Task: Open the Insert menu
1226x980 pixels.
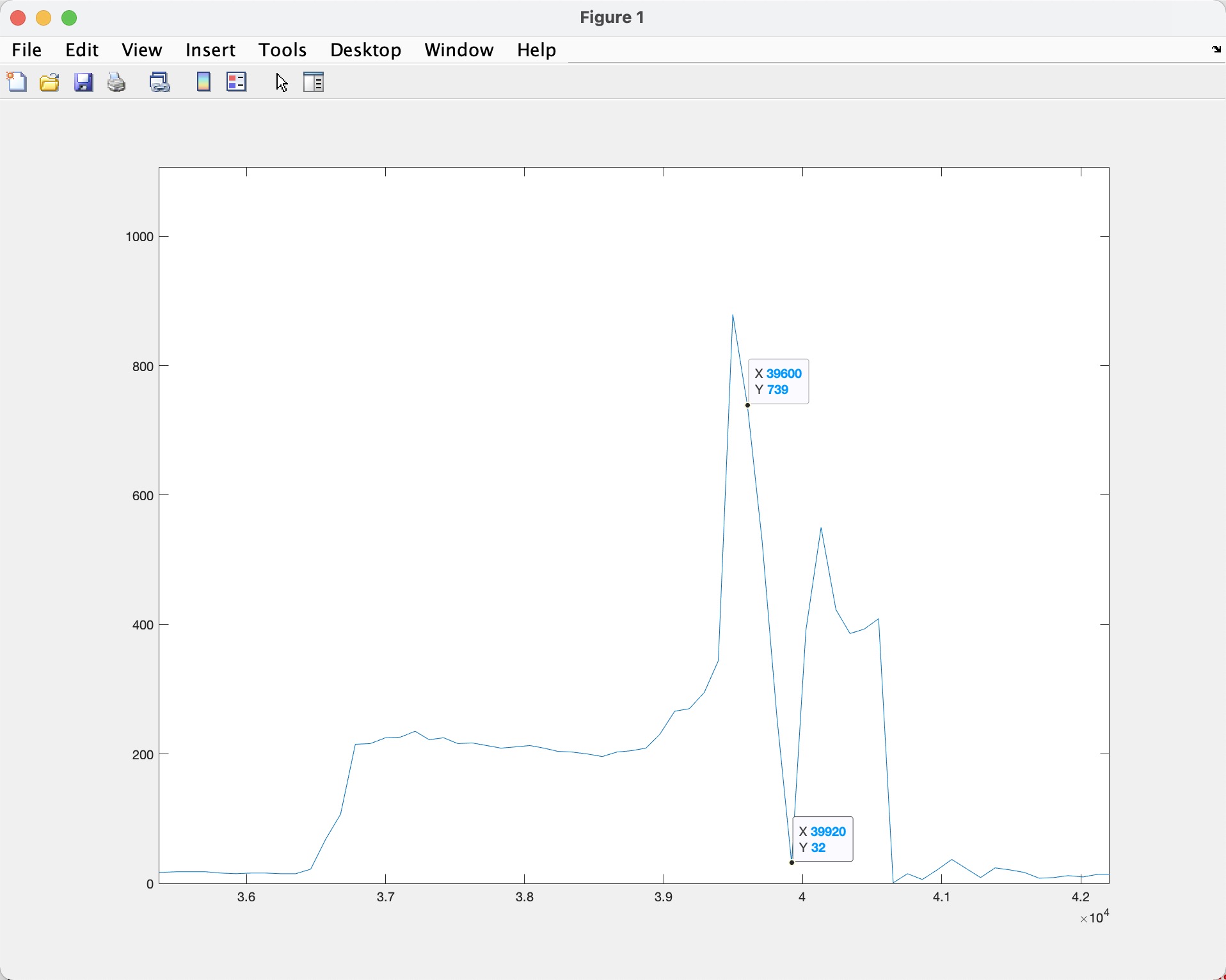Action: 211,50
